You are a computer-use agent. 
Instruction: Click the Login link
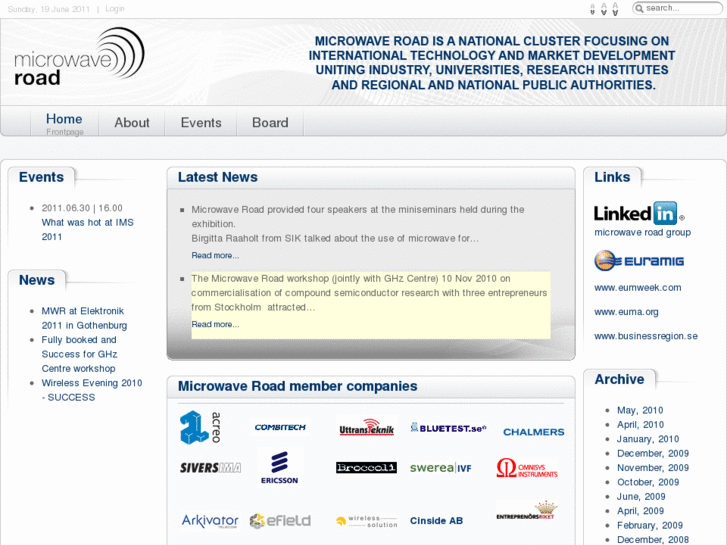115,9
